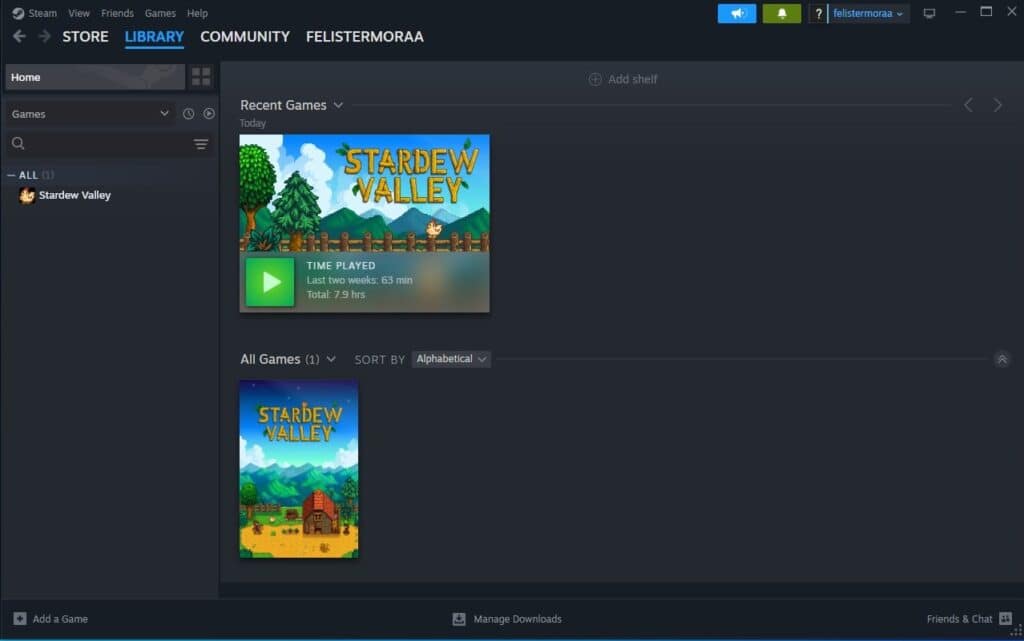This screenshot has width=1024, height=641.
Task: Open the announcements megaphone icon
Action: pos(736,13)
